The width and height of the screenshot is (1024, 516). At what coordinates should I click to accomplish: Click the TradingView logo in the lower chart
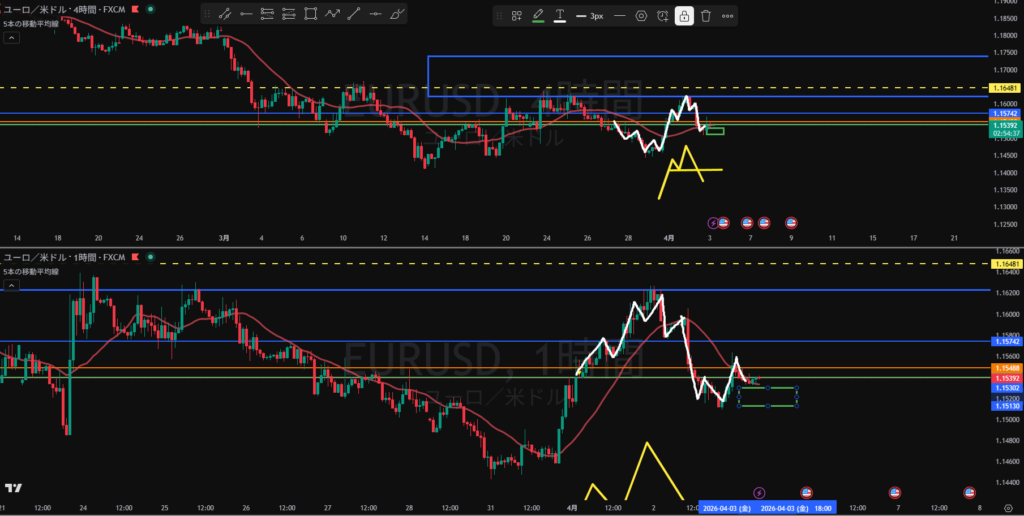pos(14,488)
